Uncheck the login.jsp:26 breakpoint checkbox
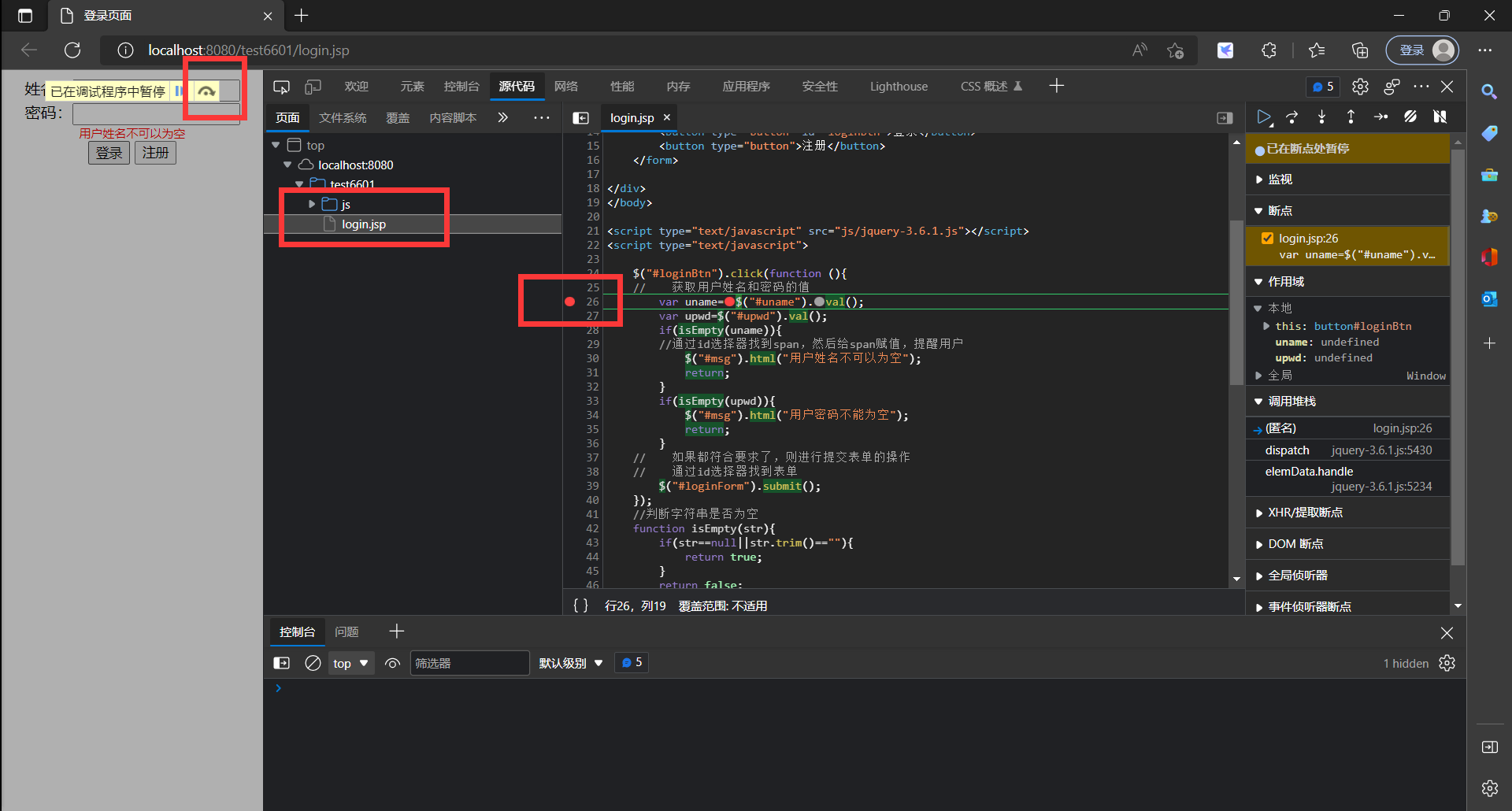 tap(1267, 239)
